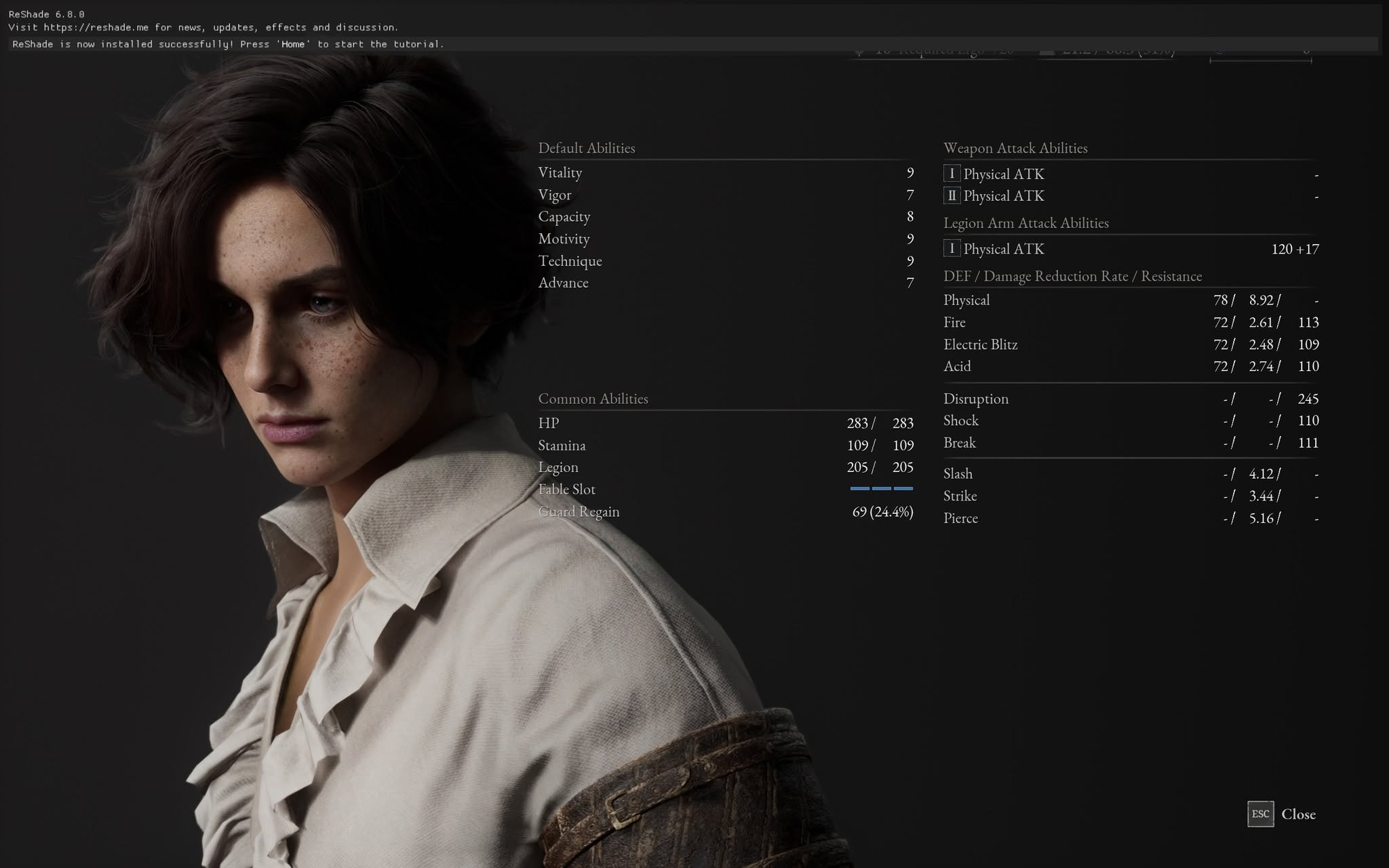
Task: Select the Vitality stat row
Action: pos(726,172)
